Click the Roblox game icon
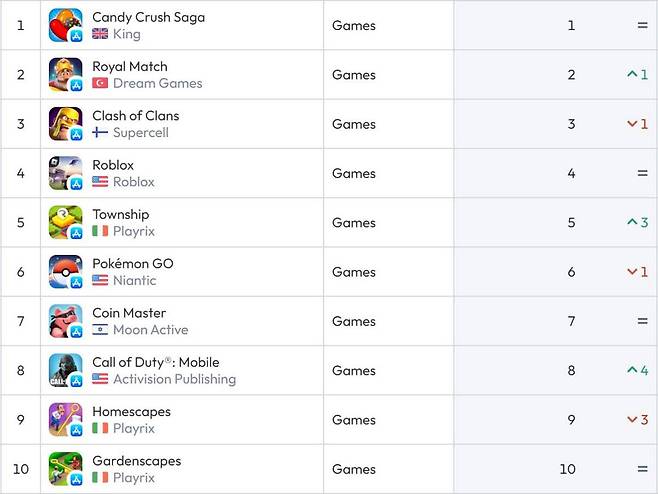This screenshot has height=494, width=658. (x=65, y=173)
